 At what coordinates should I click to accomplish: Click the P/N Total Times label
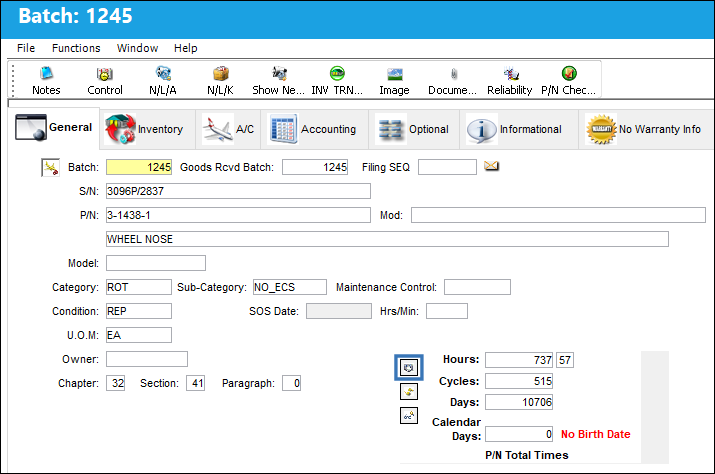tap(527, 455)
